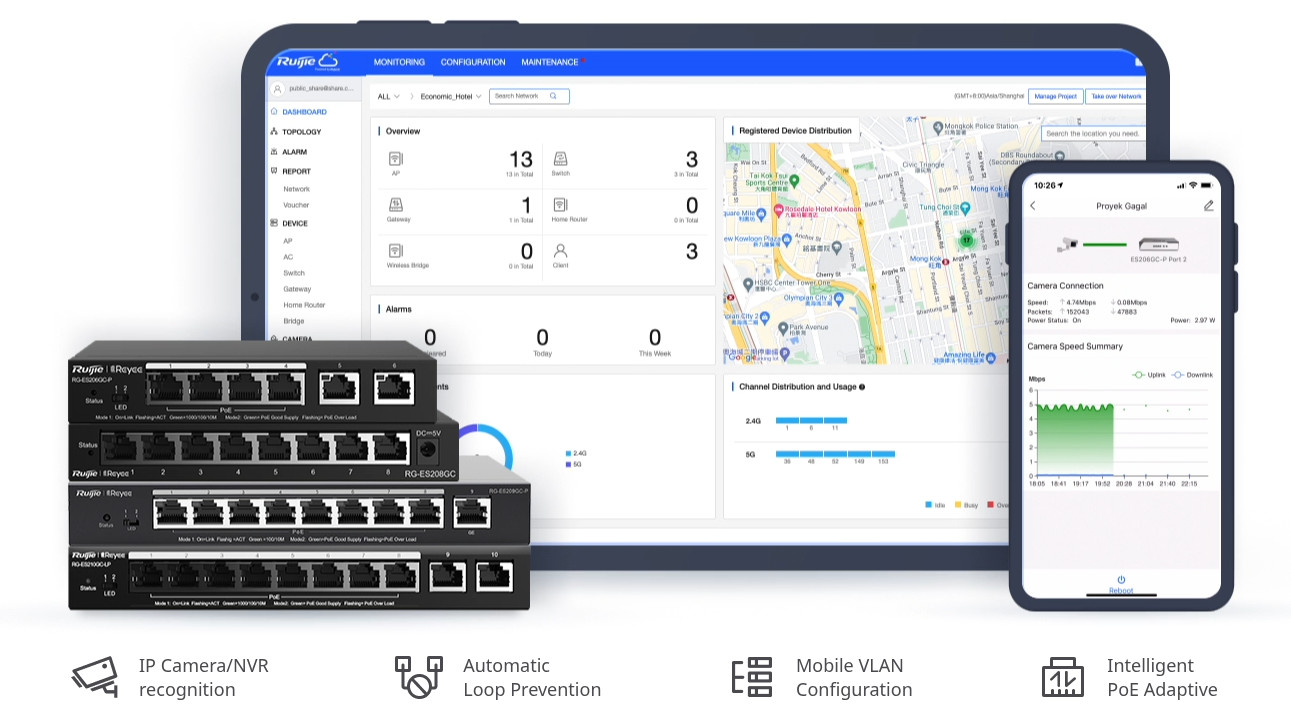Open the ALL network dropdown
The width and height of the screenshot is (1291, 725).
click(388, 96)
